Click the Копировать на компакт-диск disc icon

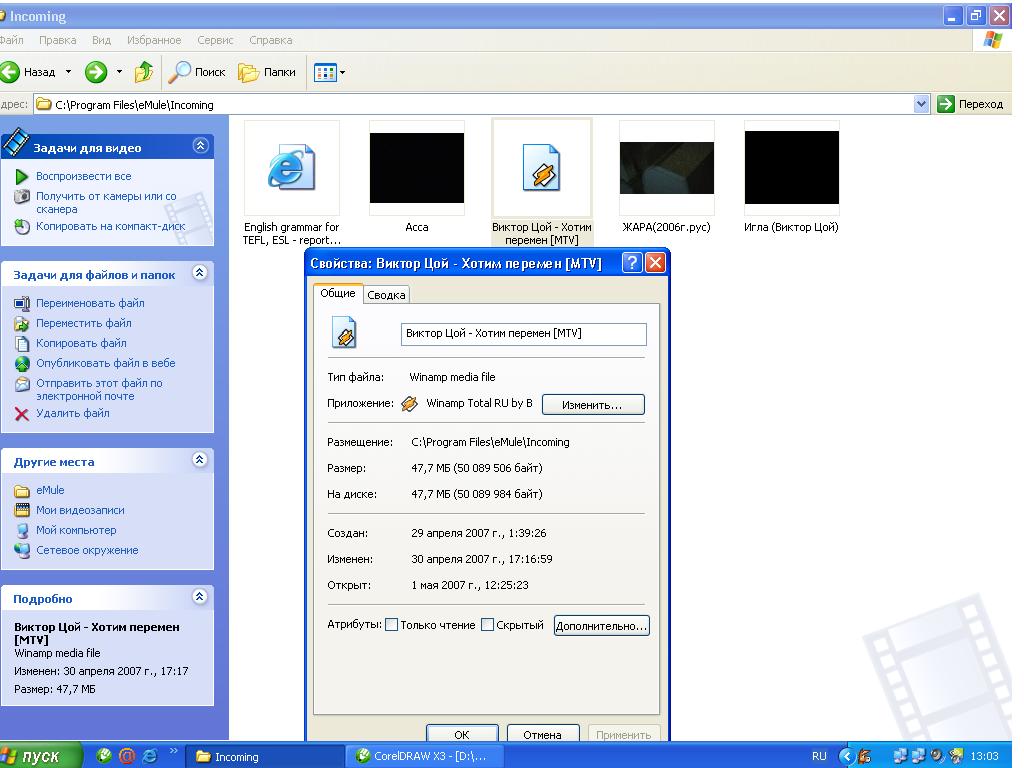[22, 227]
